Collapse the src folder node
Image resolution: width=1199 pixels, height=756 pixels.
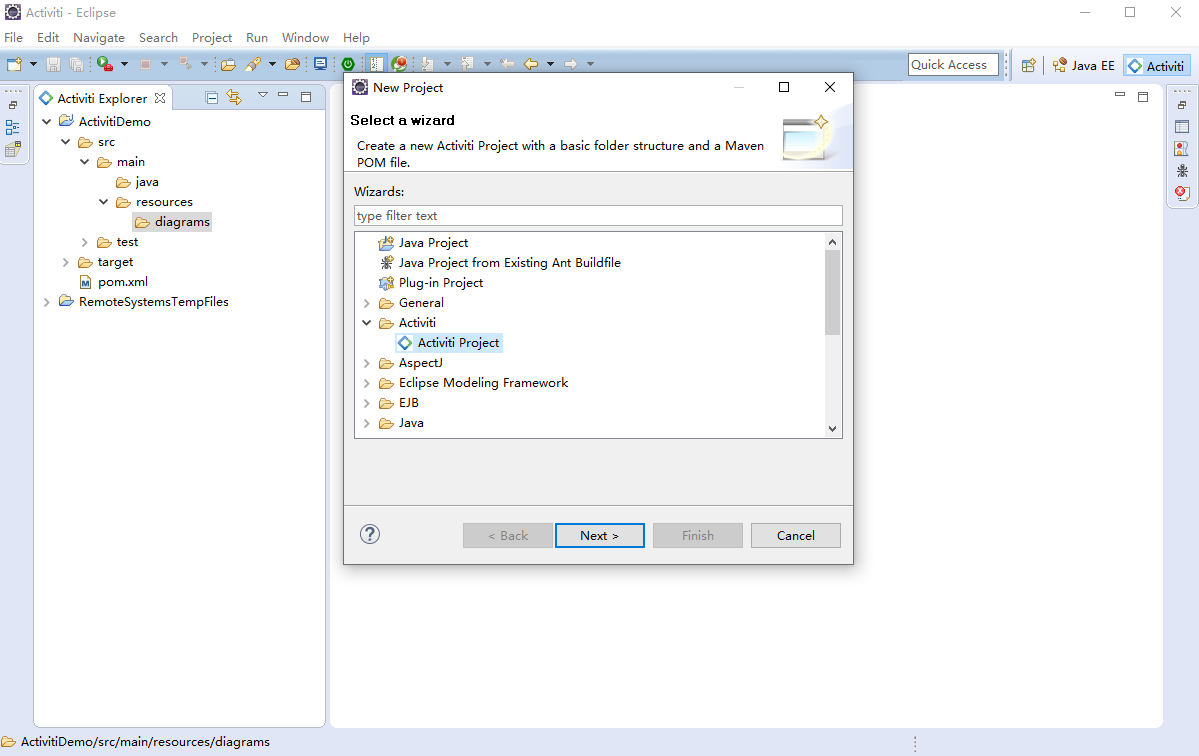pyautogui.click(x=66, y=142)
